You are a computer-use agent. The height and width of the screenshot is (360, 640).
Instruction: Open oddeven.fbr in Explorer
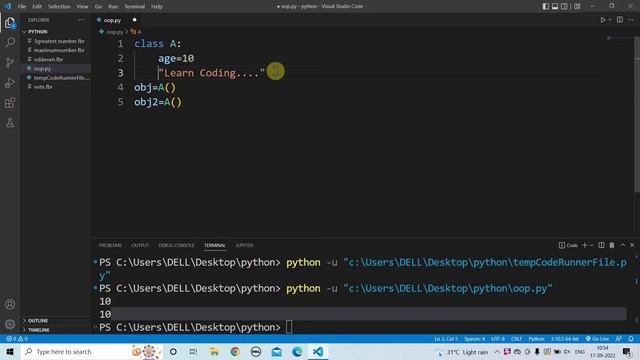[x=48, y=59]
